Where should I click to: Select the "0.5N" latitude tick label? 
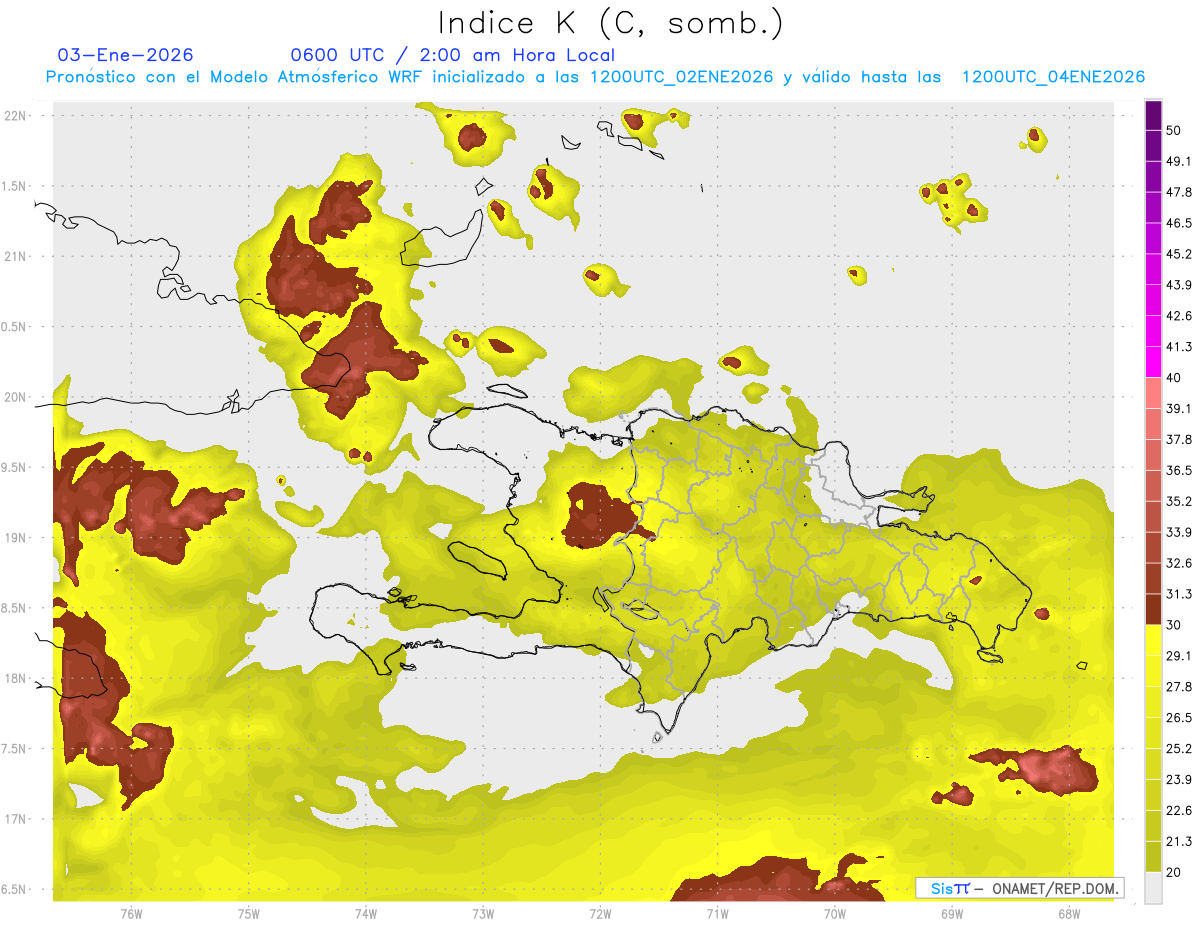(x=15, y=327)
